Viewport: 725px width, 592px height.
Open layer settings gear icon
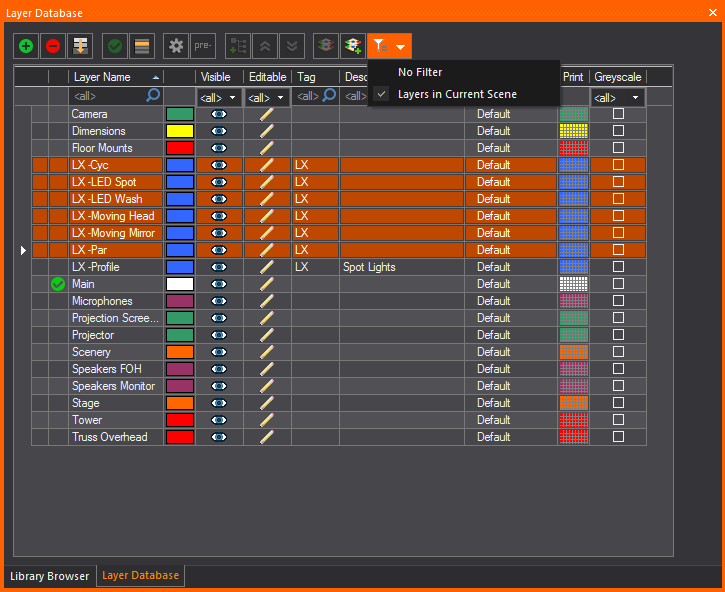[176, 46]
